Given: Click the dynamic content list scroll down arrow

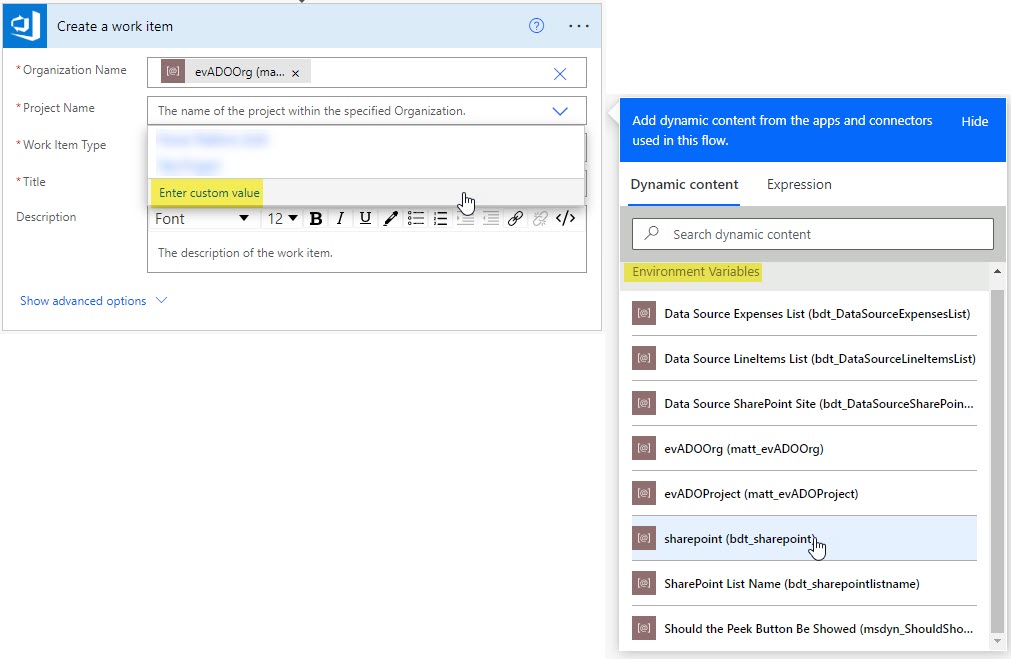Looking at the screenshot, I should 997,642.
